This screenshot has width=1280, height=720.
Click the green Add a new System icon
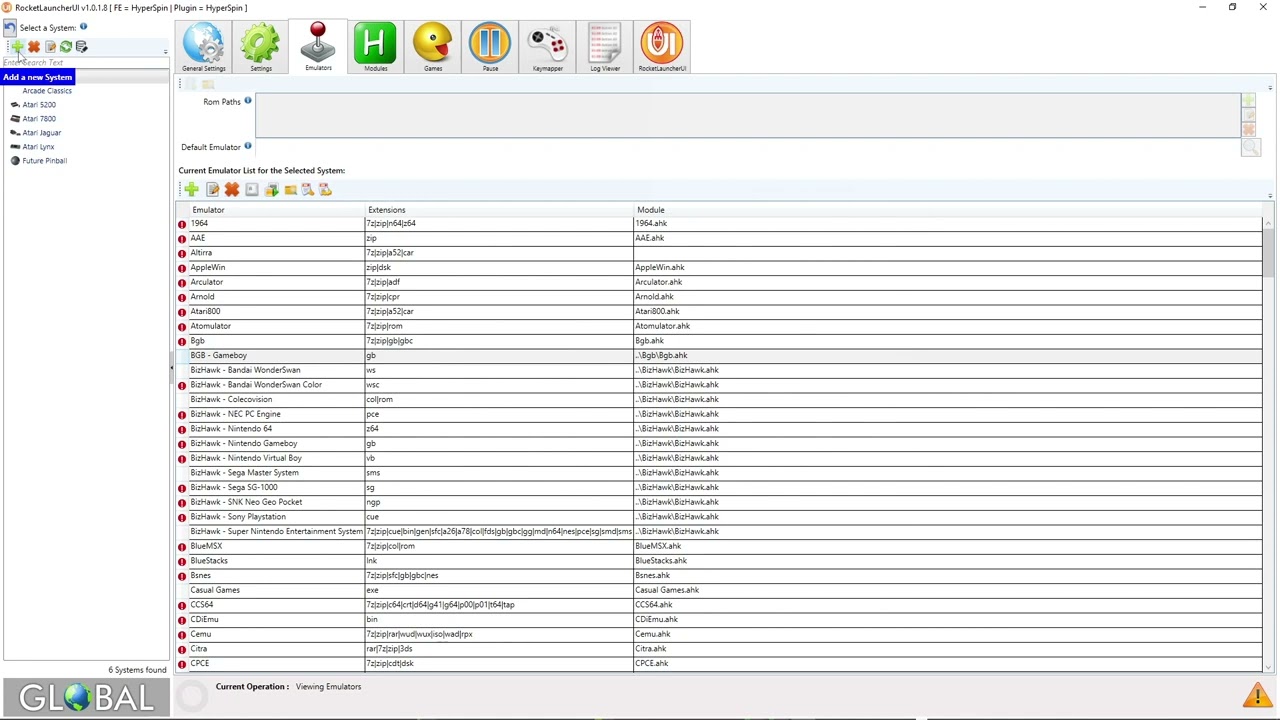point(18,47)
